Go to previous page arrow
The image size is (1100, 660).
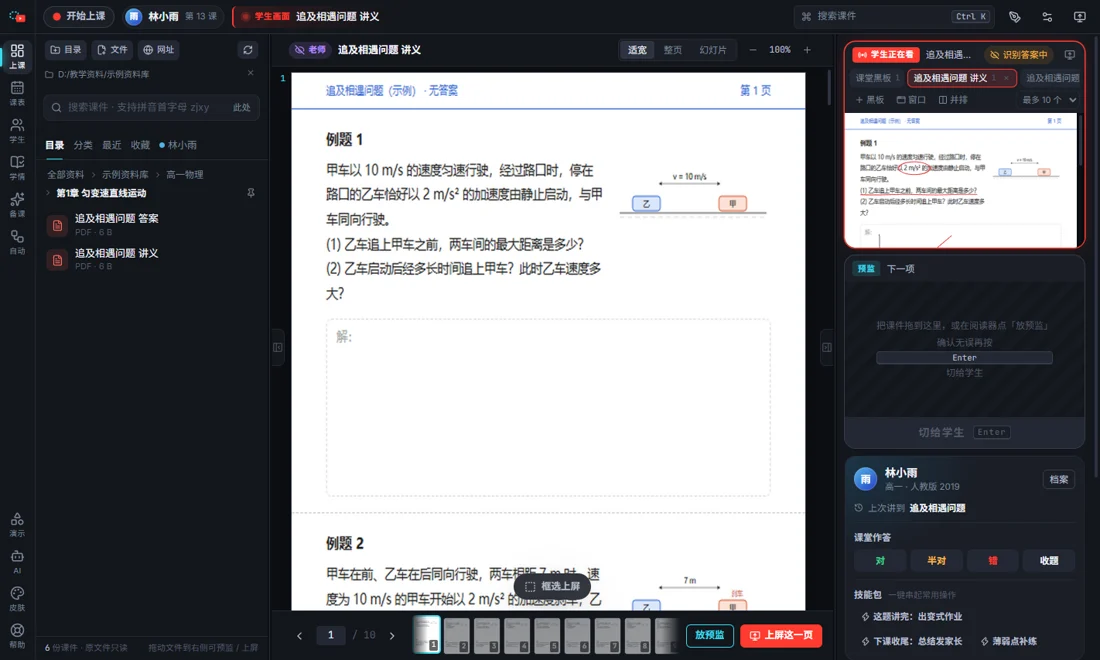click(300, 635)
